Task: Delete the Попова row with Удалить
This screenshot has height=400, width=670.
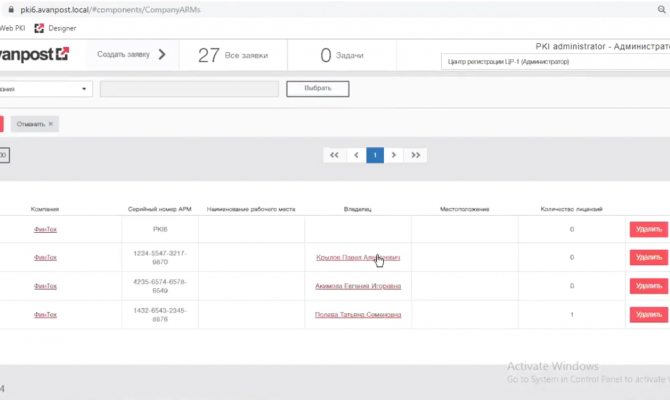Action: click(649, 315)
